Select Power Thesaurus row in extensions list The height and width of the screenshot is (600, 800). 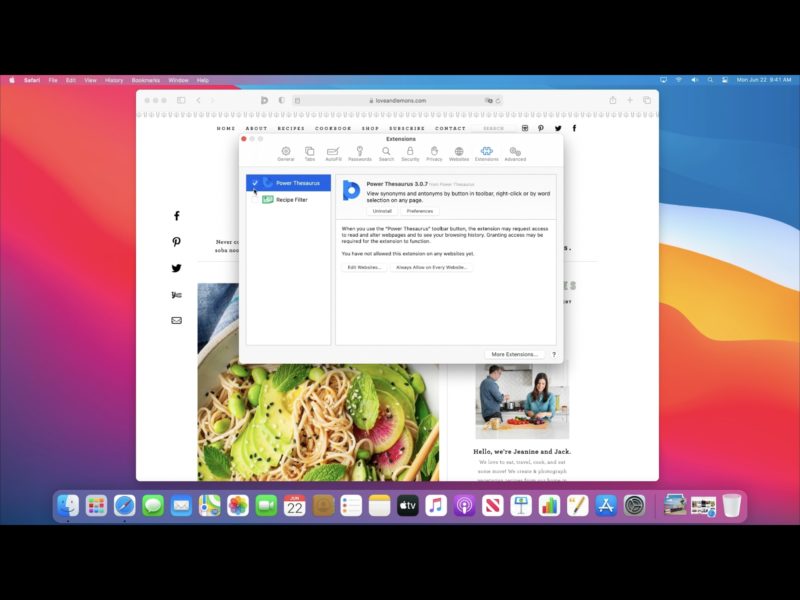288,183
